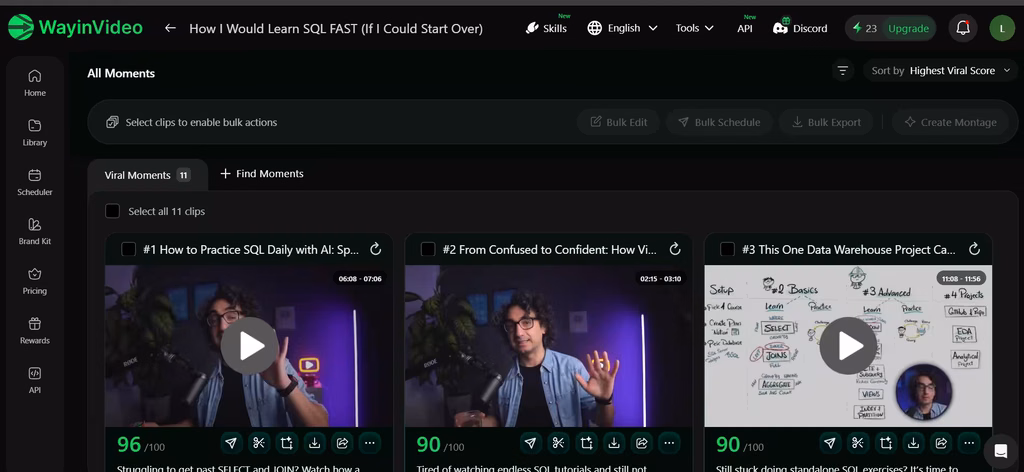
Task: Share clip #1
Action: (342, 443)
